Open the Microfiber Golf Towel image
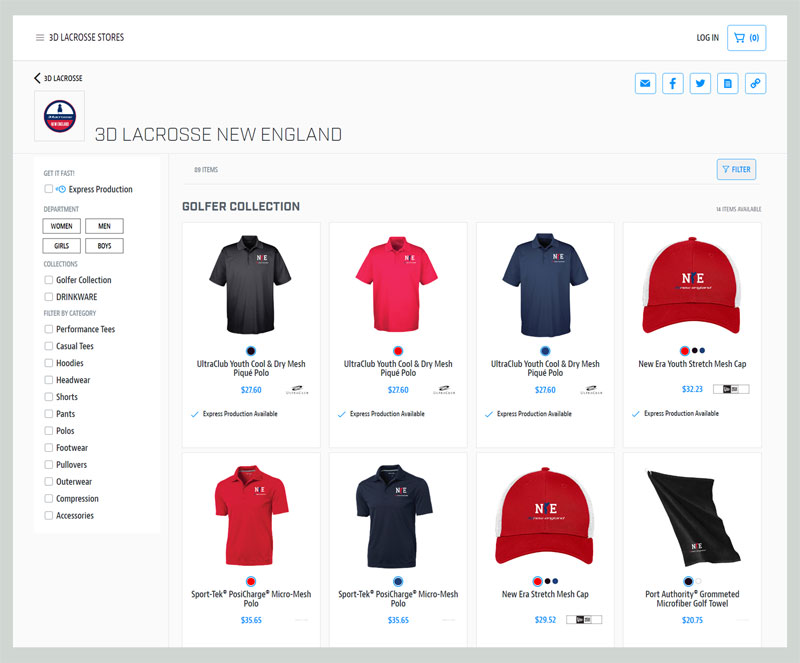Image resolution: width=800 pixels, height=663 pixels. 693,519
